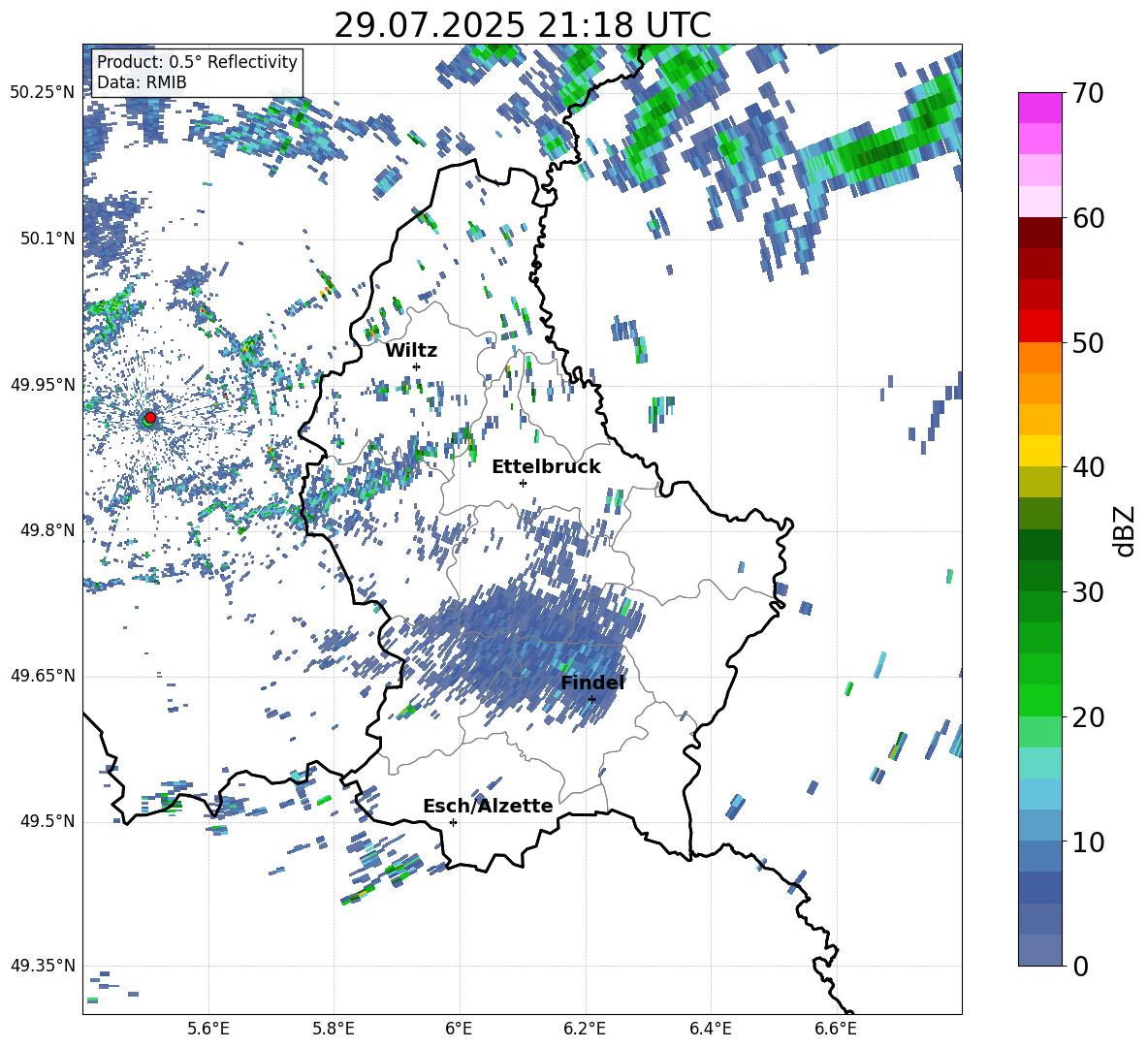Click the 49.8°N latitude tick label
The width and height of the screenshot is (1148, 1048).
tap(48, 530)
